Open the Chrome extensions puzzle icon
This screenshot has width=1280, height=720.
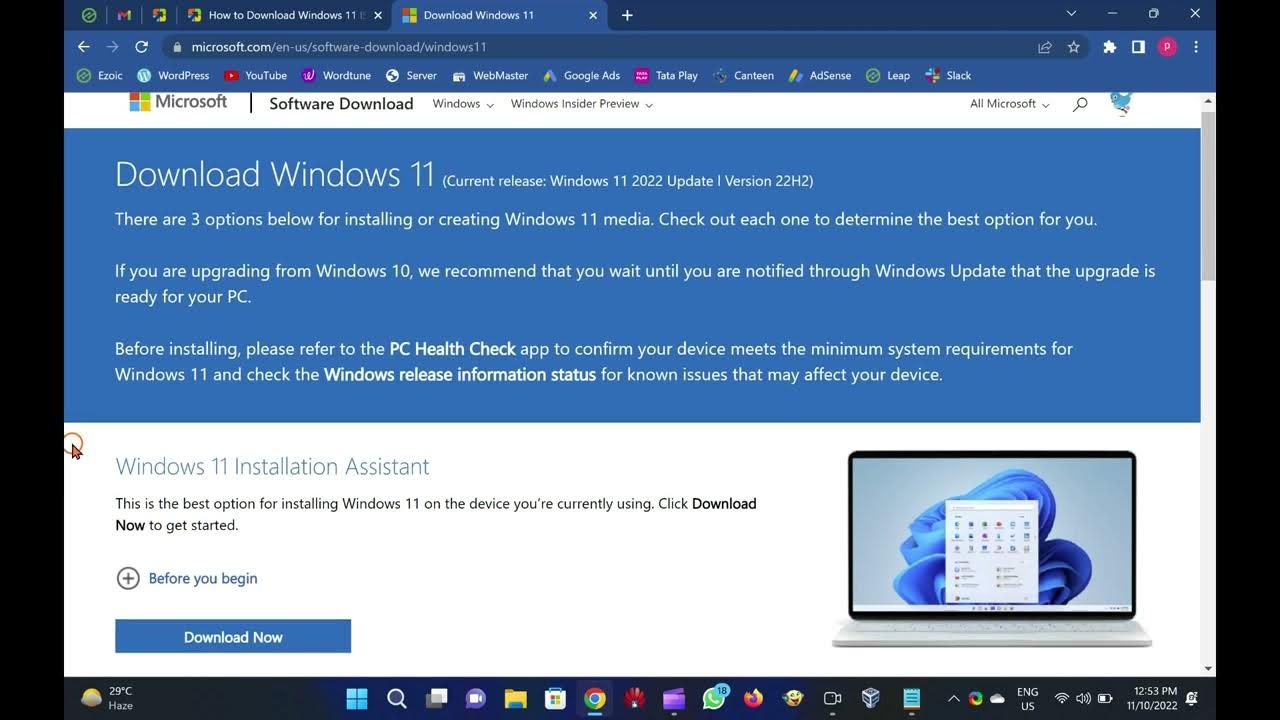coord(1109,47)
